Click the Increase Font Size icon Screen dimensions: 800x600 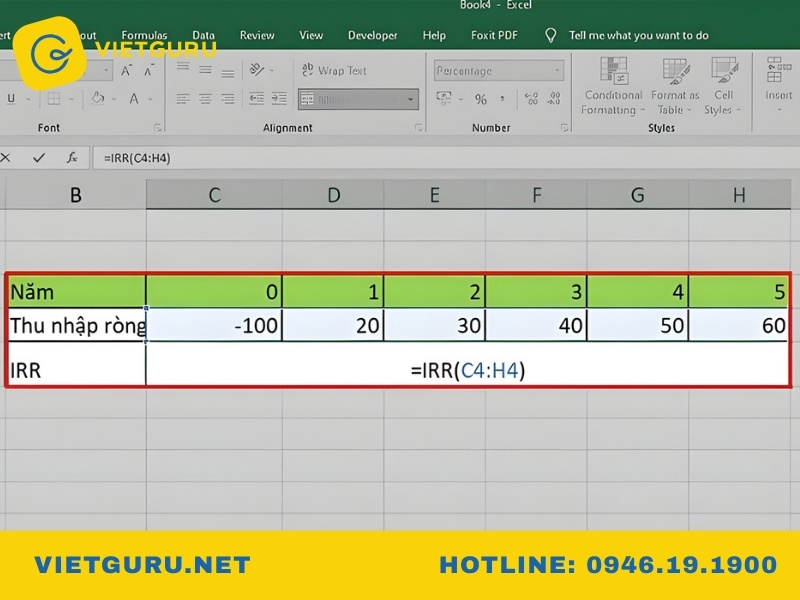pyautogui.click(x=126, y=71)
